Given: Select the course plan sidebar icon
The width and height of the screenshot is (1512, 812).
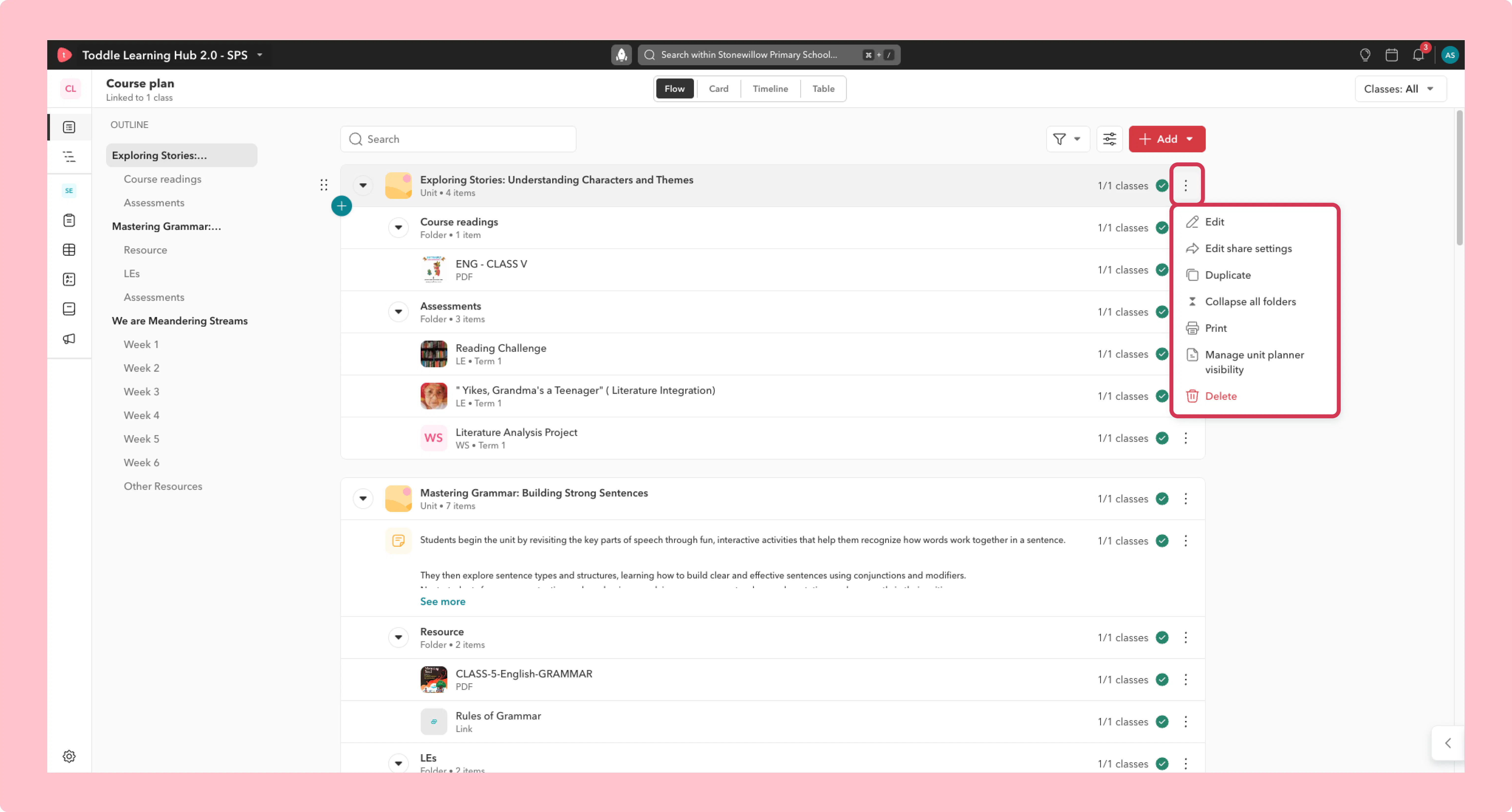Looking at the screenshot, I should [x=69, y=127].
